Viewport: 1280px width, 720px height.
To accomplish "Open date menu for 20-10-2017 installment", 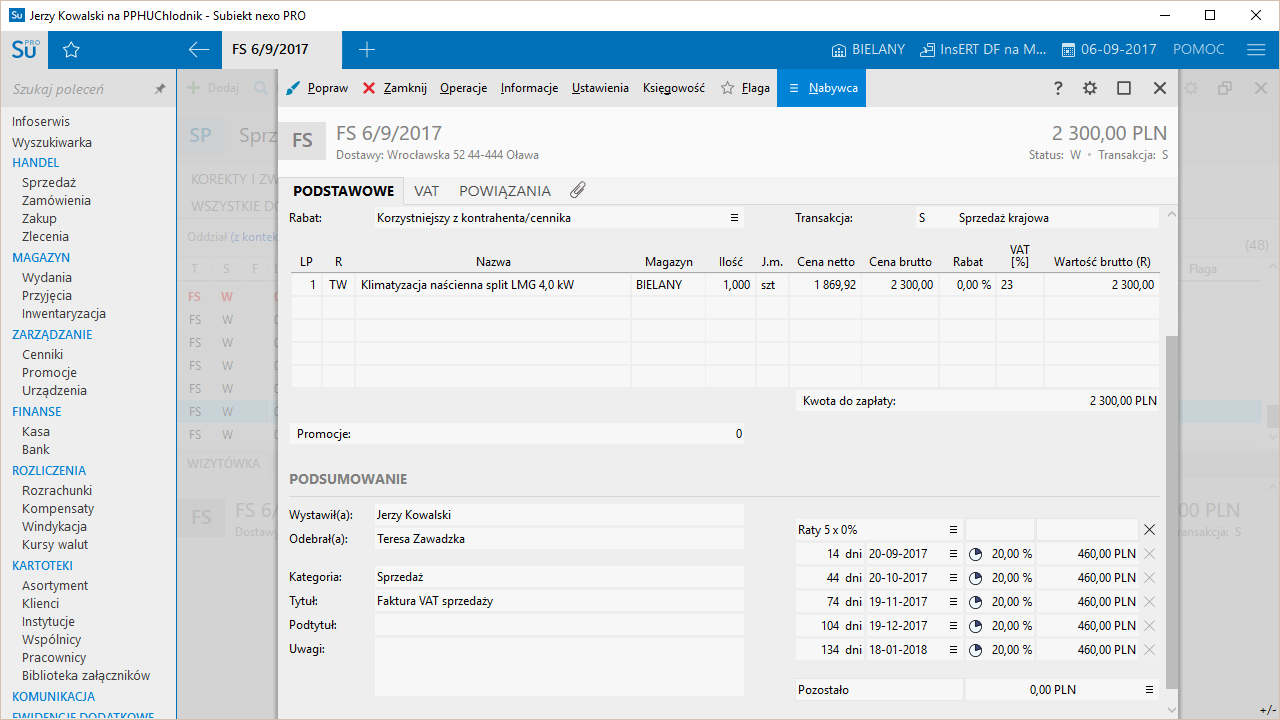I will tap(953, 578).
